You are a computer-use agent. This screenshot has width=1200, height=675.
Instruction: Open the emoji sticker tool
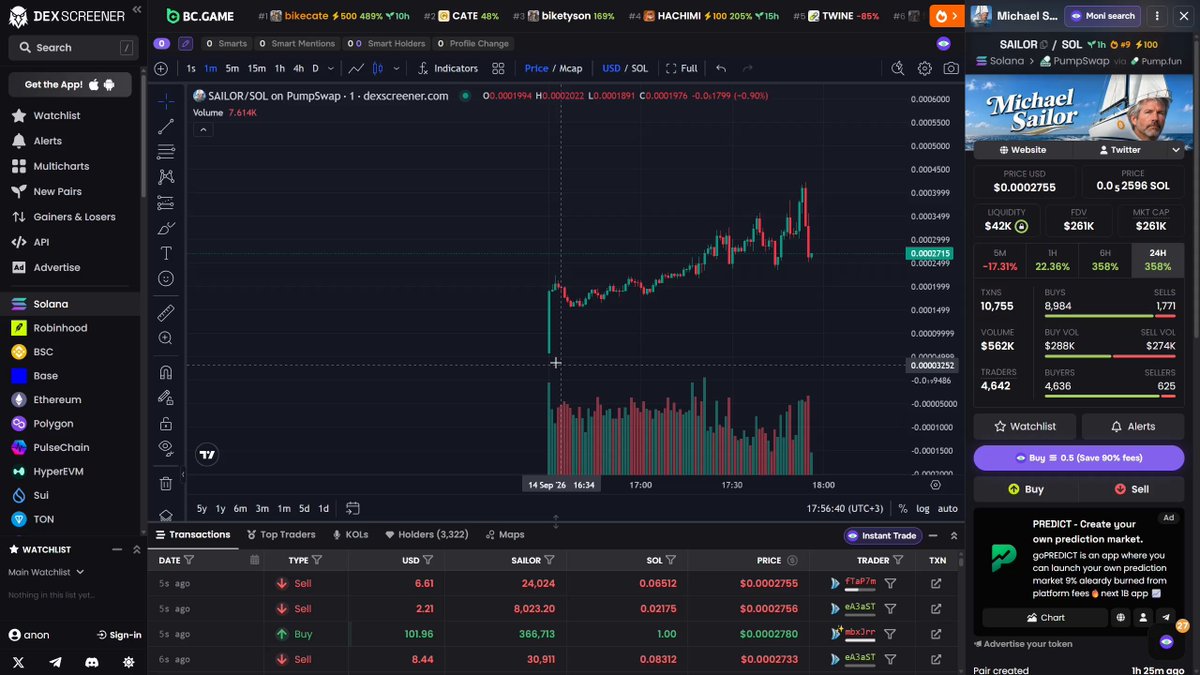pyautogui.click(x=166, y=279)
